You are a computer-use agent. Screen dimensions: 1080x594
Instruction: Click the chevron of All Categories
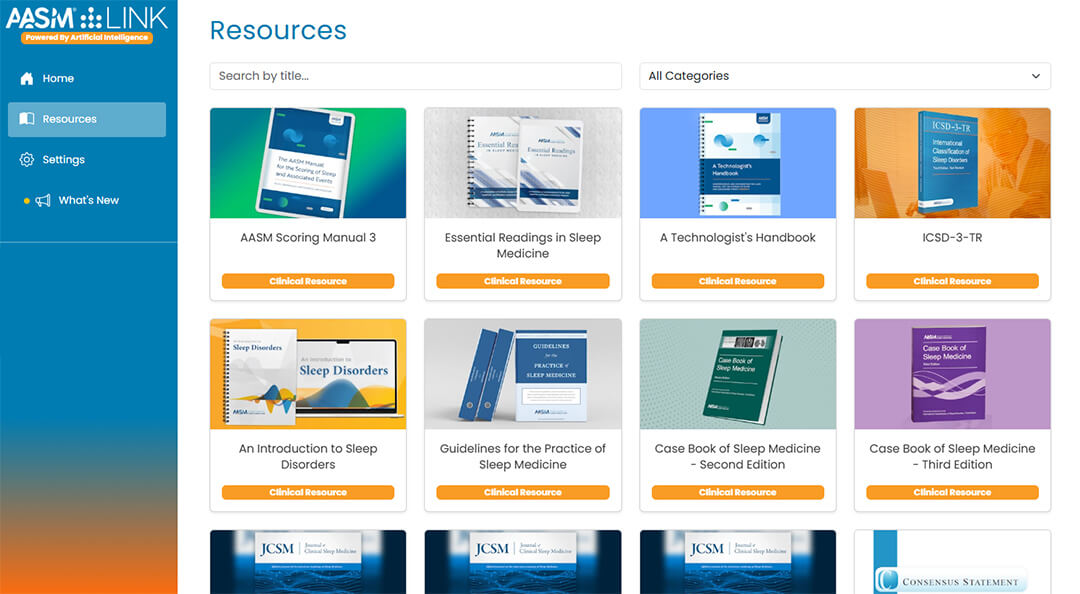pos(1035,76)
